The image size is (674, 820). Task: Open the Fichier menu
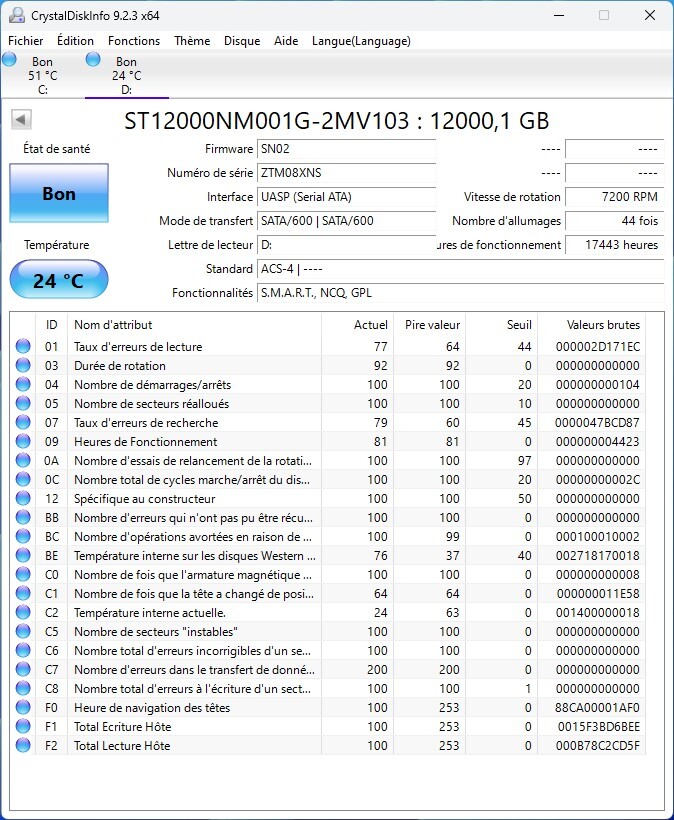pos(26,41)
